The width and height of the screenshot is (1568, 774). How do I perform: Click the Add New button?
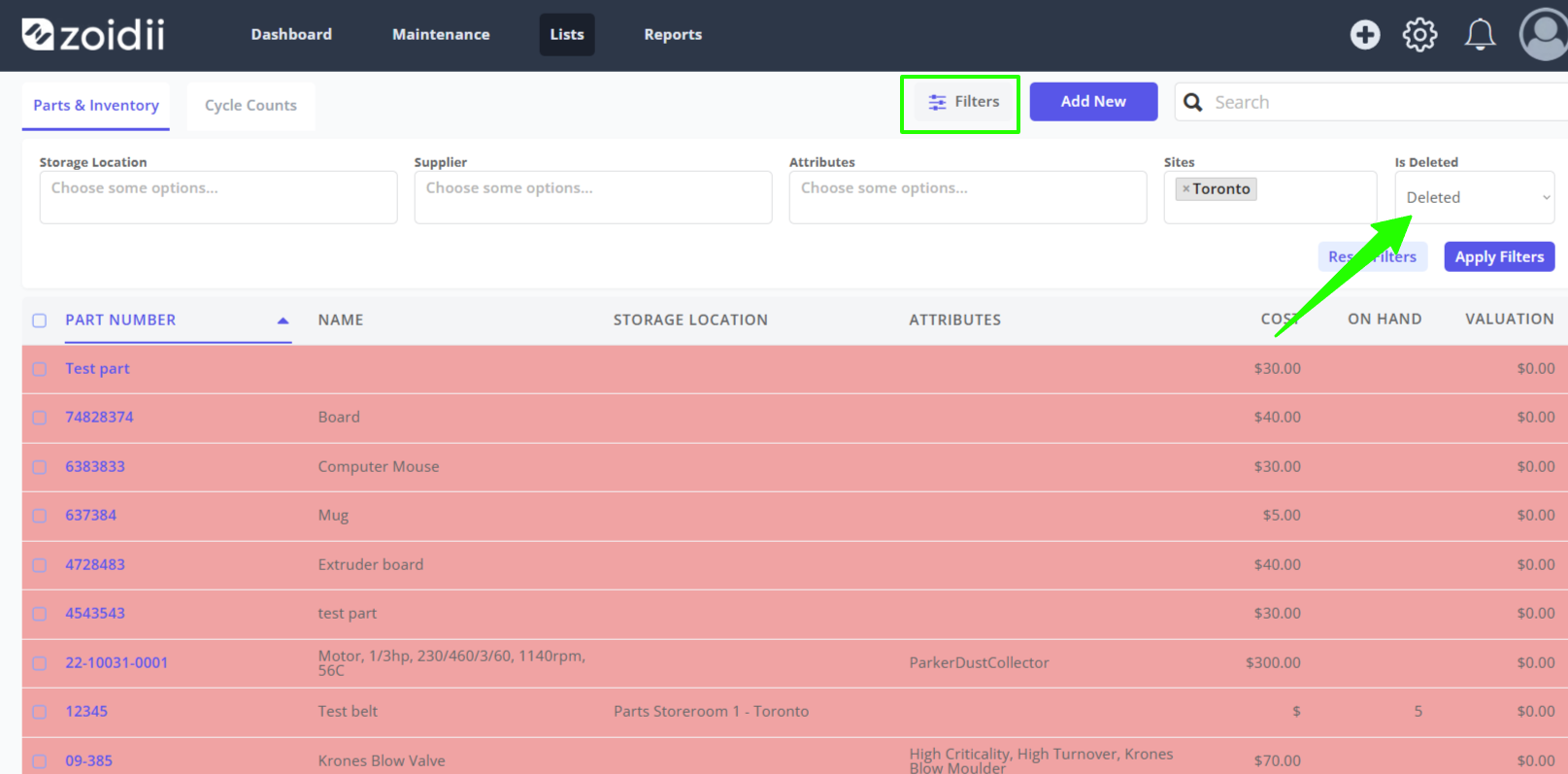point(1093,101)
